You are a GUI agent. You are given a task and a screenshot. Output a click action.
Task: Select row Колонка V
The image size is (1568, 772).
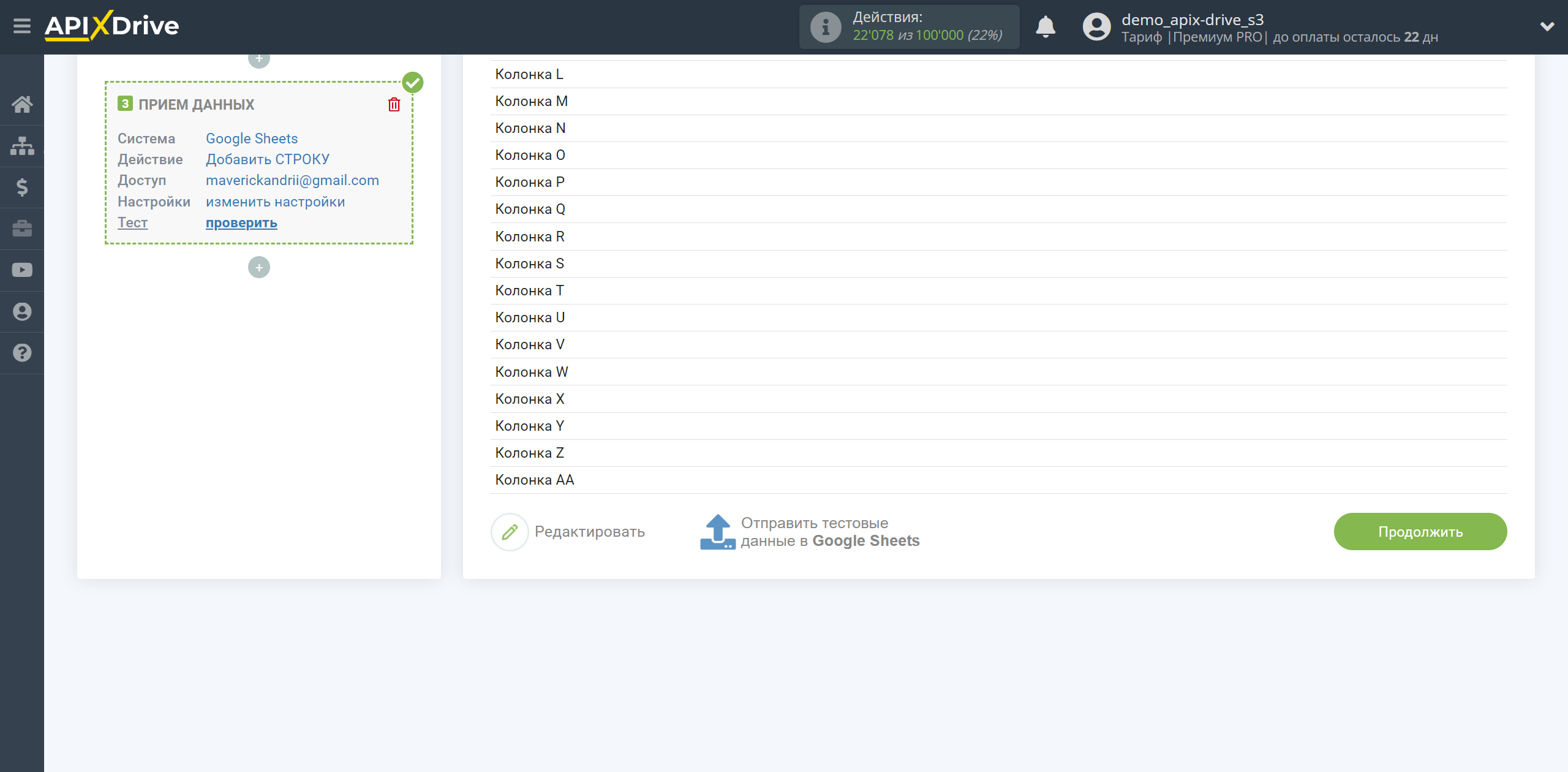(x=998, y=345)
